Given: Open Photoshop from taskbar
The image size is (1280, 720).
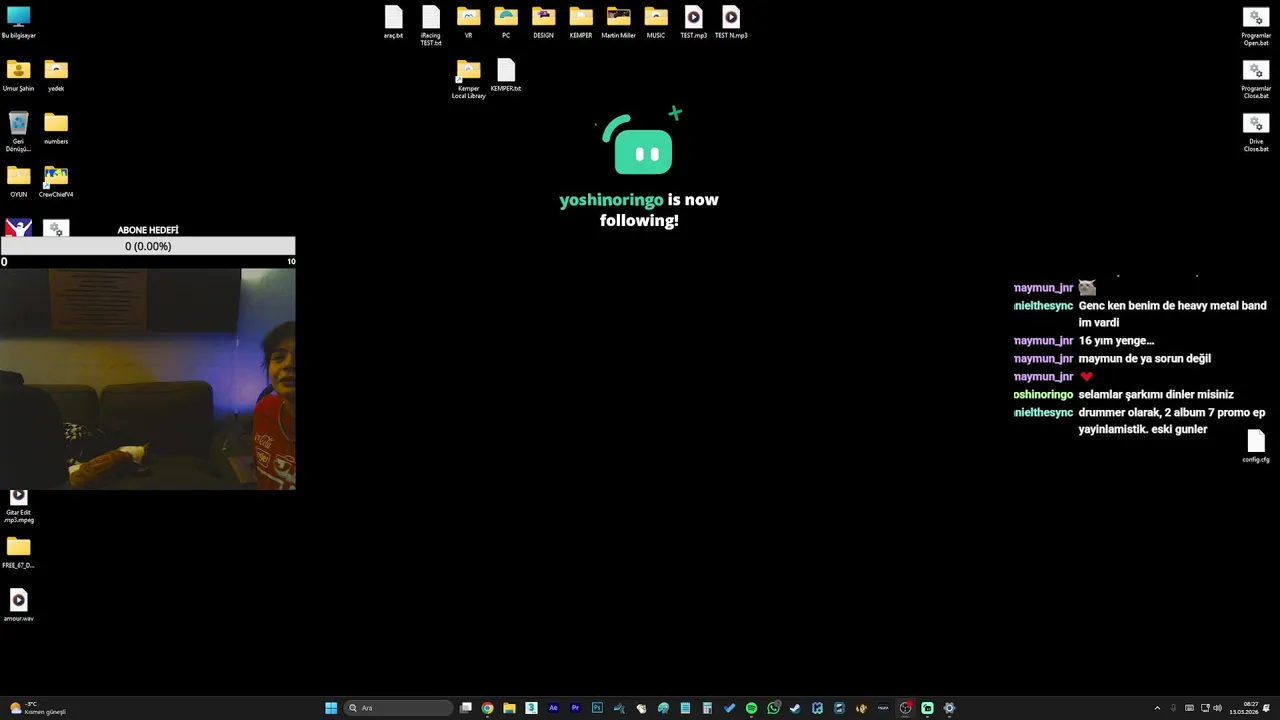Looking at the screenshot, I should pyautogui.click(x=597, y=708).
